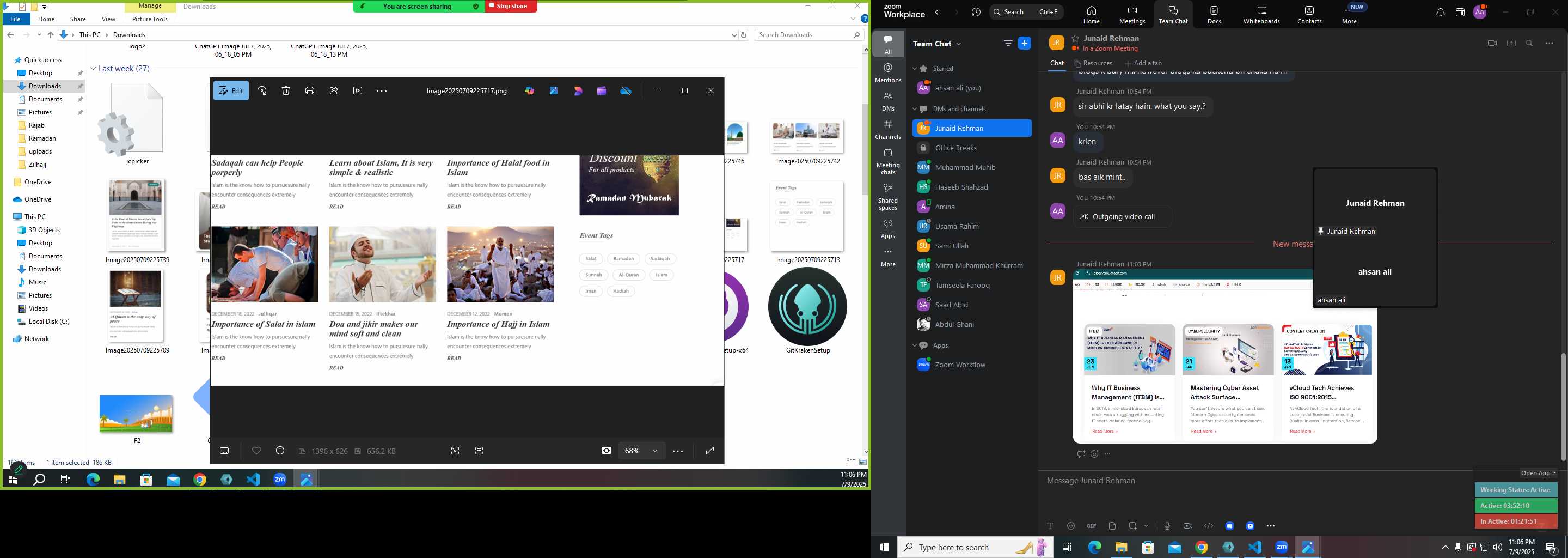Switch Explorer to details view toggle
Viewport: 1568px width, 558px height.
coord(851,462)
